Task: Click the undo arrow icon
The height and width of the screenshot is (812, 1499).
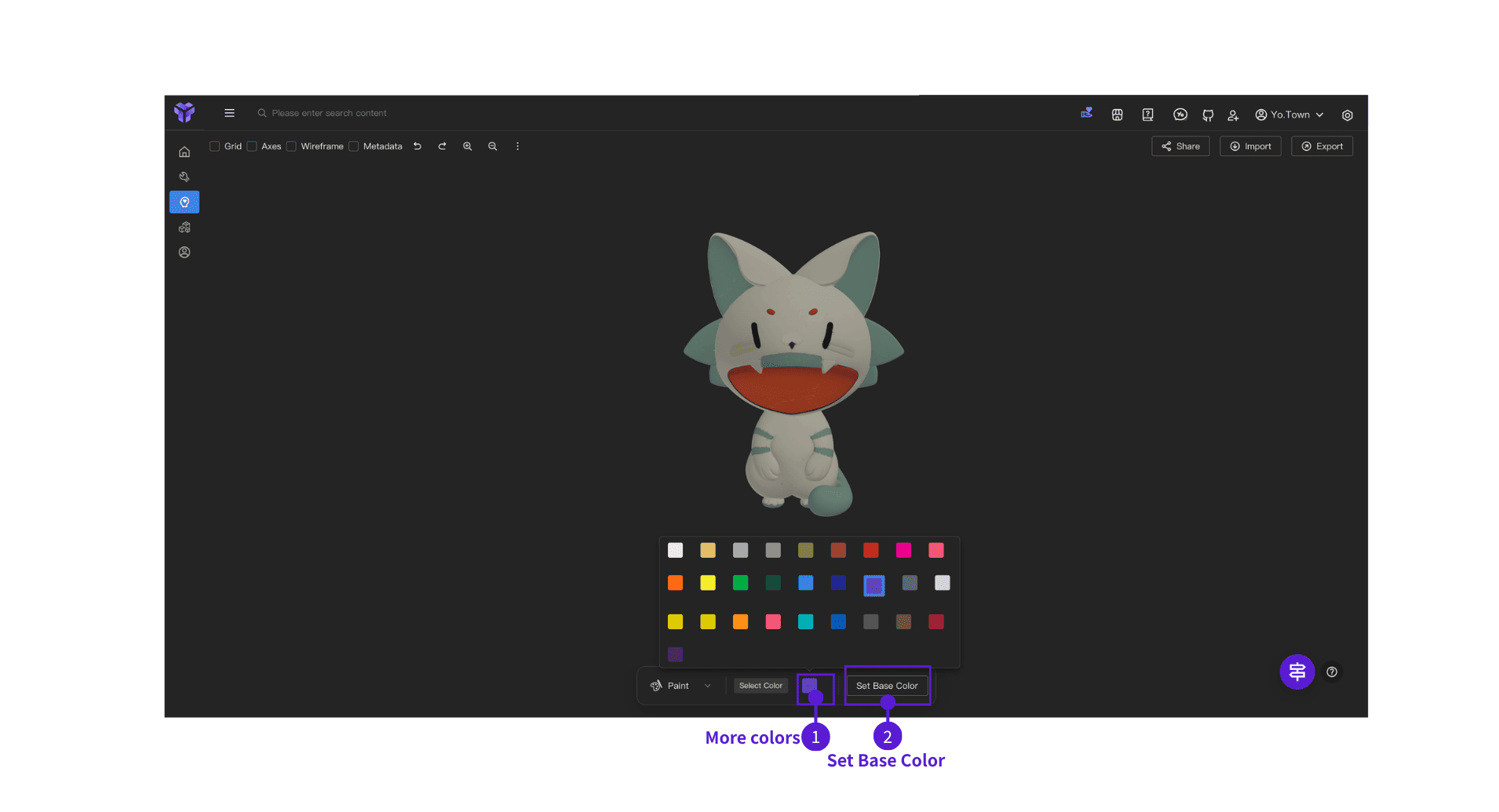Action: click(418, 146)
